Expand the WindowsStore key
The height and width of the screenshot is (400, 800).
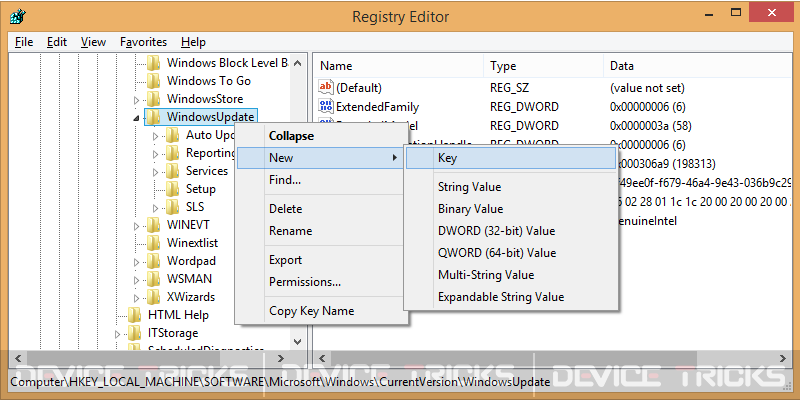[136, 99]
